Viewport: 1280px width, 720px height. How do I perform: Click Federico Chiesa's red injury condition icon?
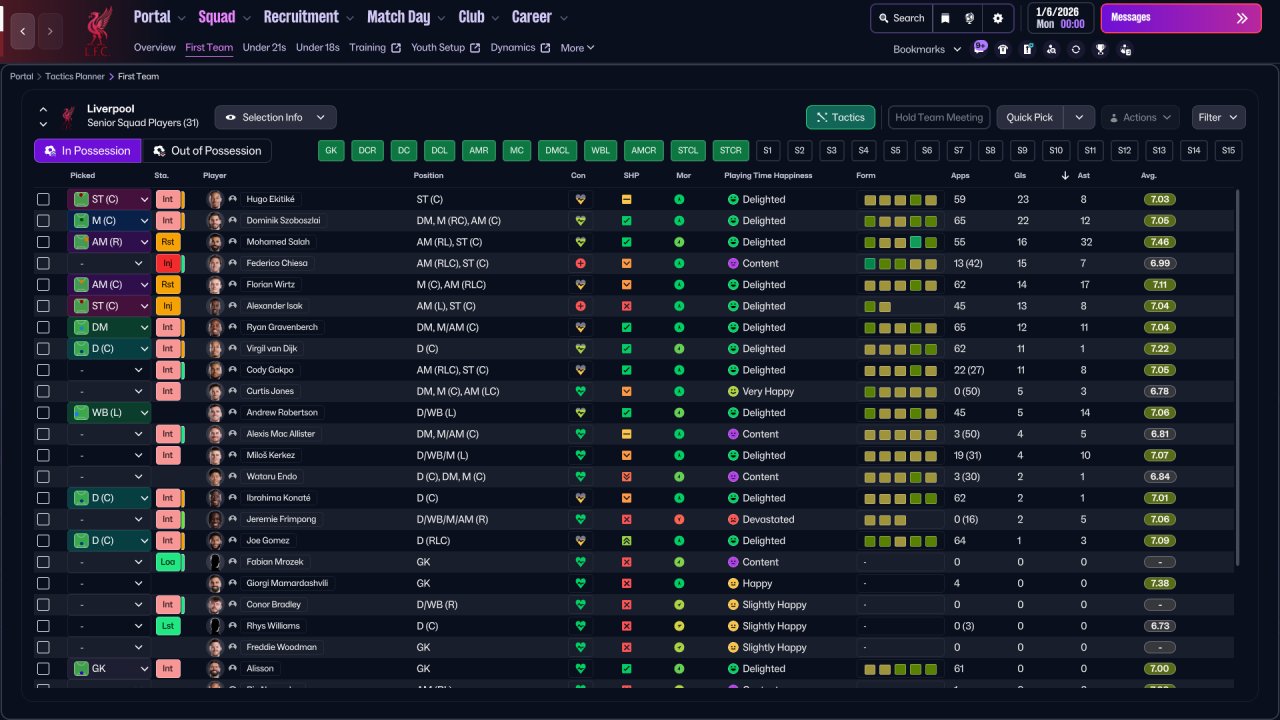coord(580,263)
